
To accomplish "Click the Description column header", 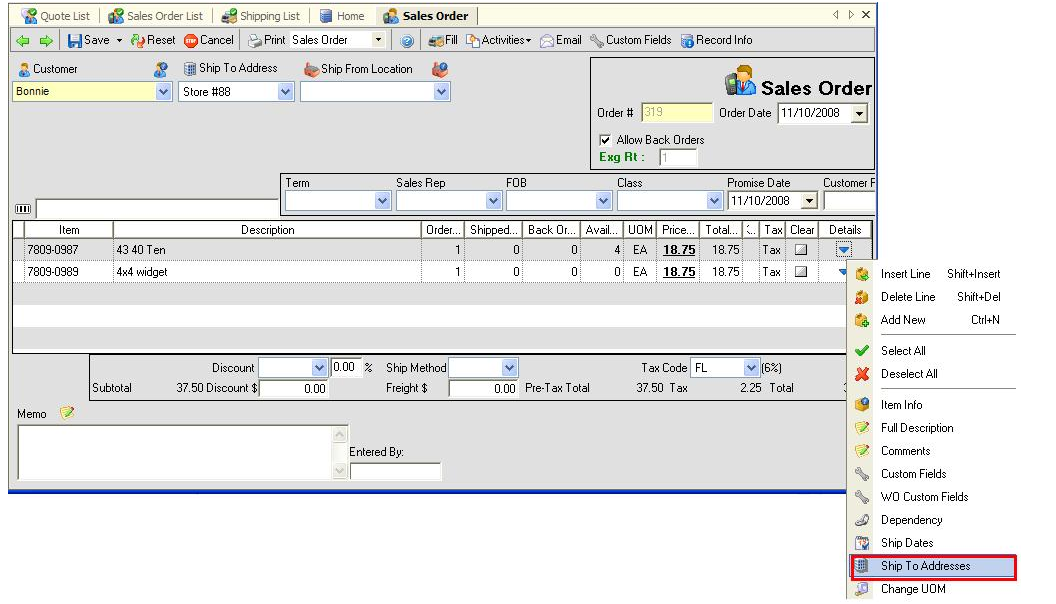I will 267,230.
